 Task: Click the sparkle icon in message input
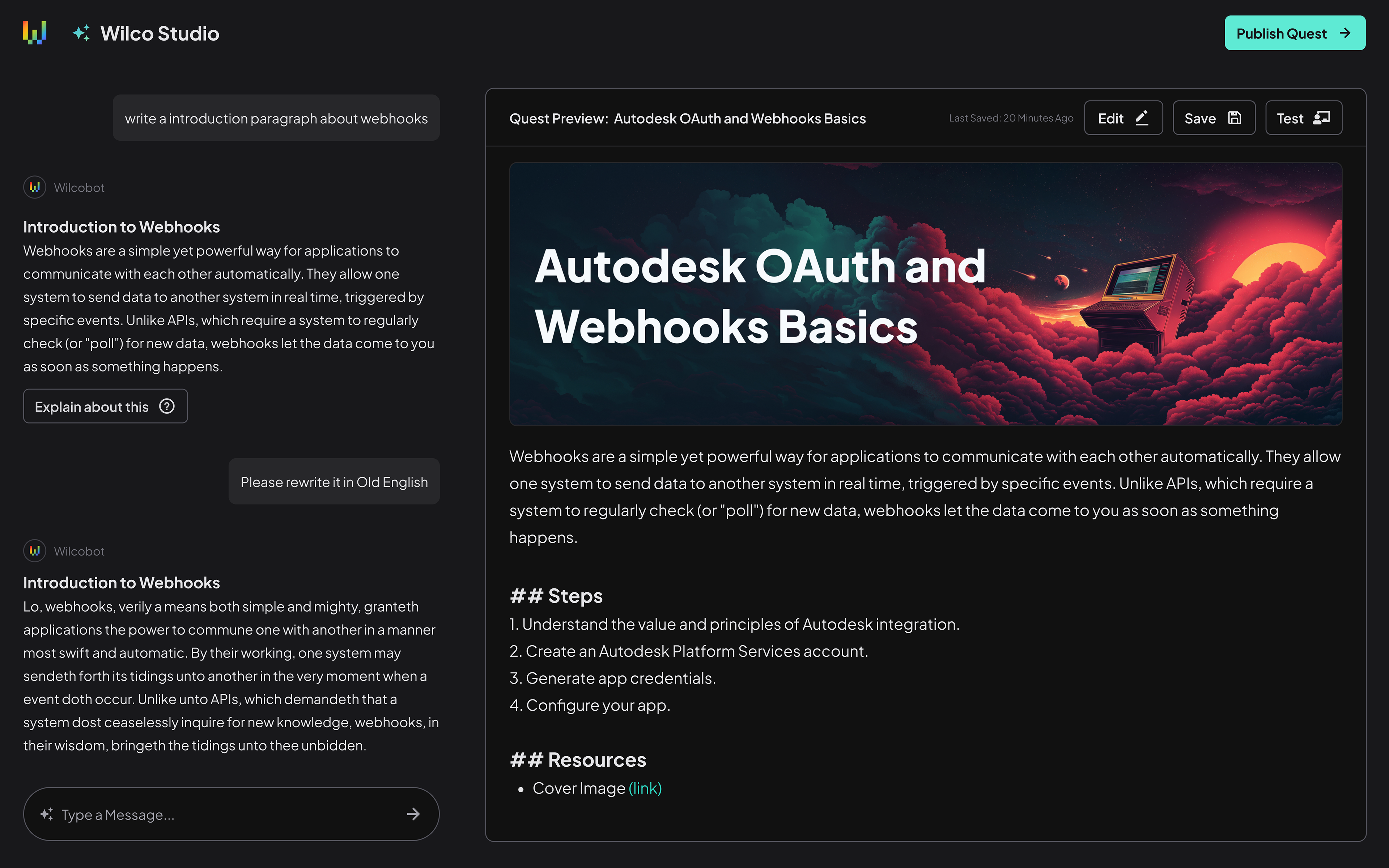(47, 814)
